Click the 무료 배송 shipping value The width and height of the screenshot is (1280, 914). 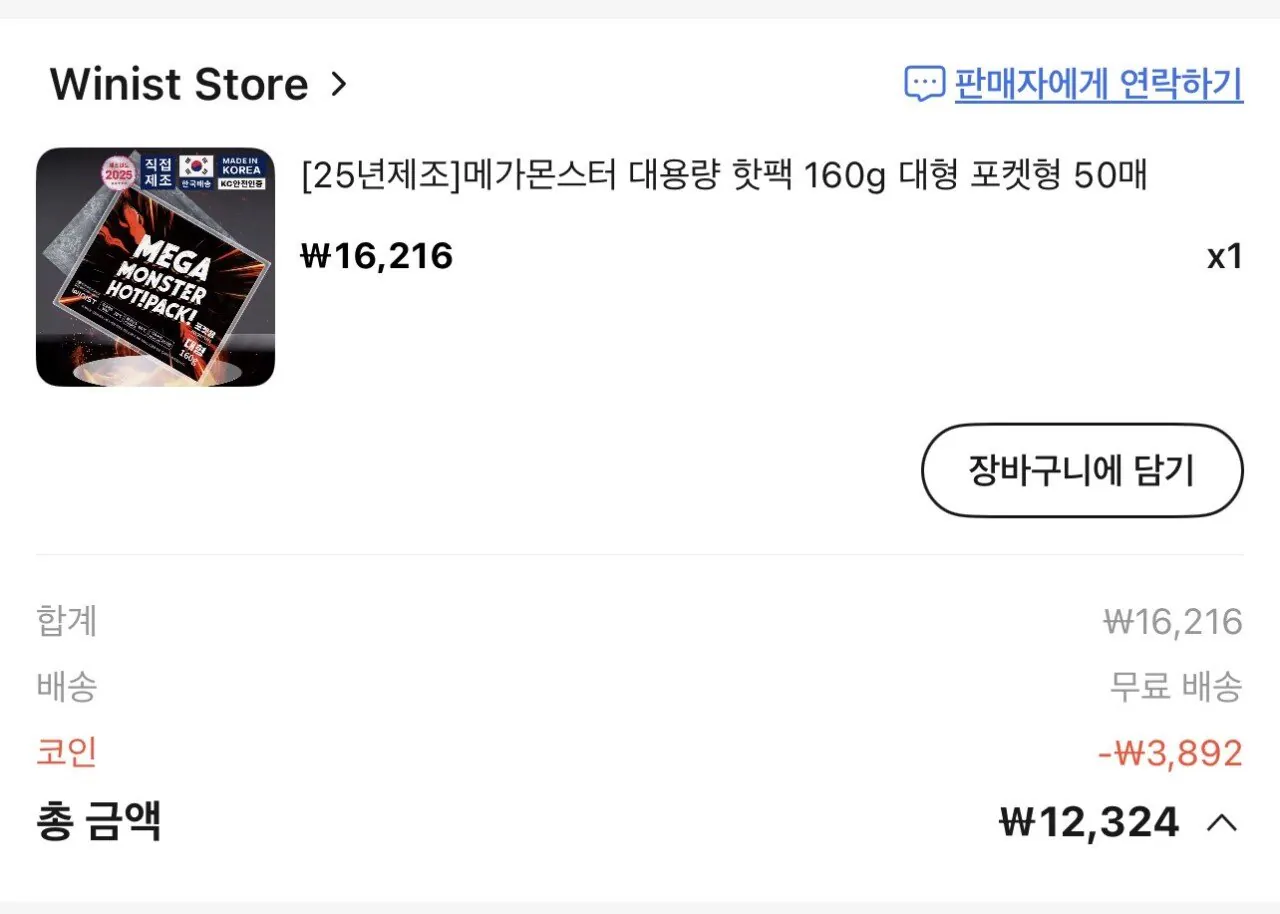coord(1174,687)
